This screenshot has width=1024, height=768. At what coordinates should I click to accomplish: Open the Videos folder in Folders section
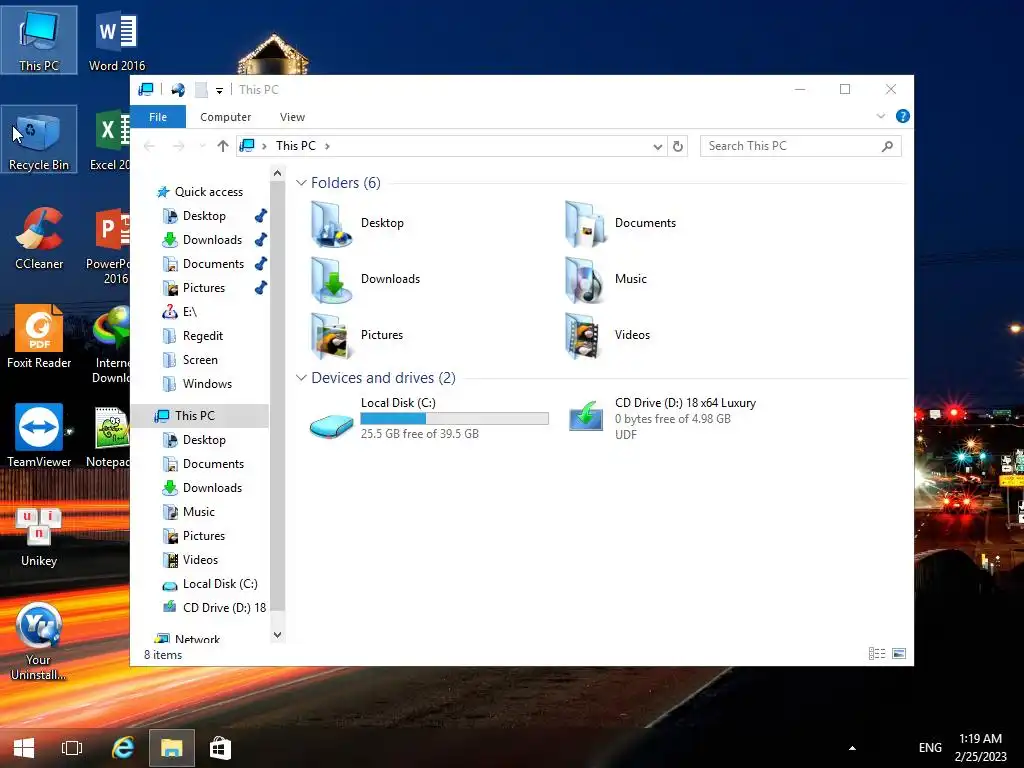(x=607, y=336)
